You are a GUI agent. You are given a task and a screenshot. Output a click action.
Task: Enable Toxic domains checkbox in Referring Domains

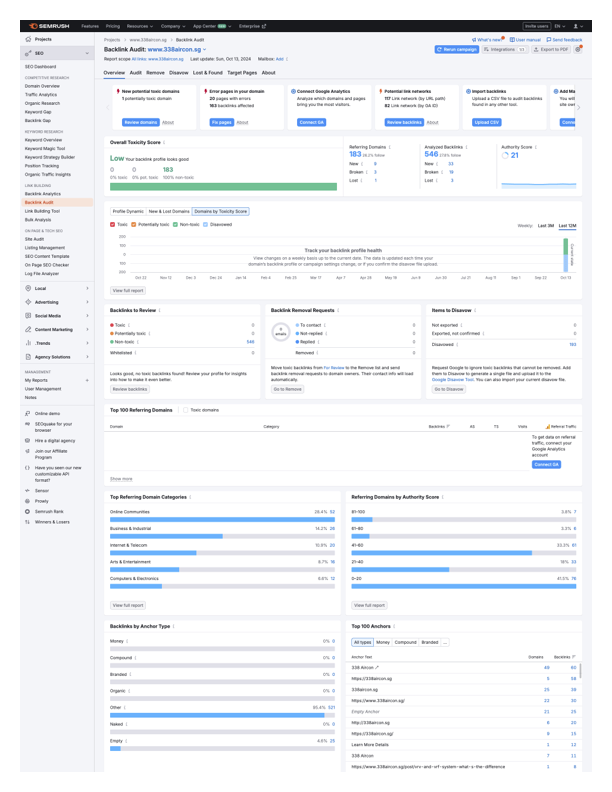(x=186, y=410)
